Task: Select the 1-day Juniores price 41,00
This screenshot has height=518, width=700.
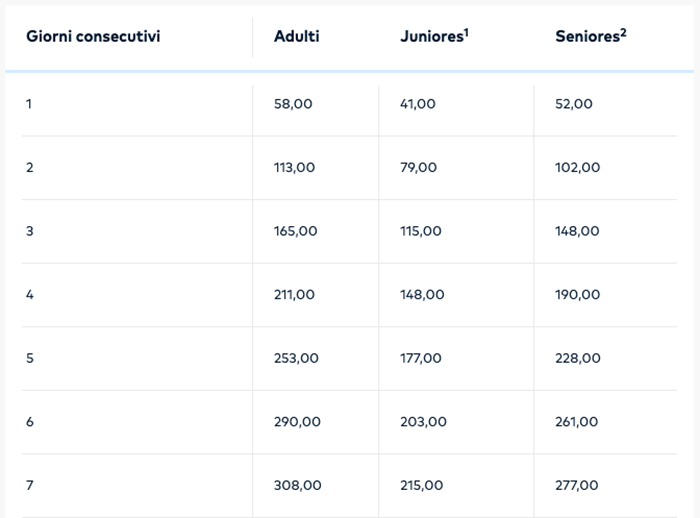Action: (418, 103)
